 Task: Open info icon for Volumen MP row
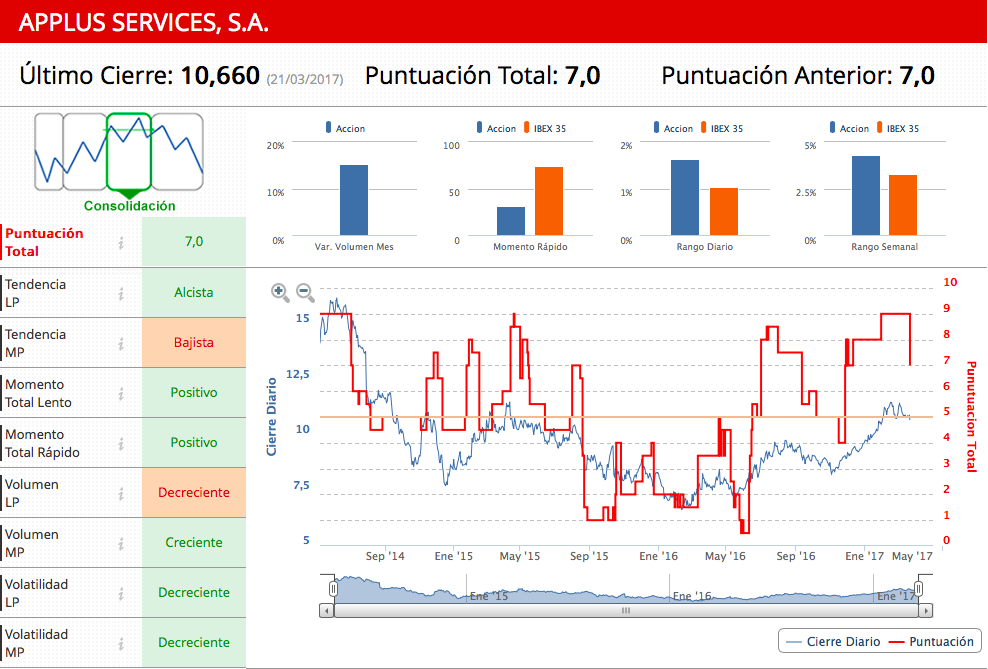tap(121, 544)
